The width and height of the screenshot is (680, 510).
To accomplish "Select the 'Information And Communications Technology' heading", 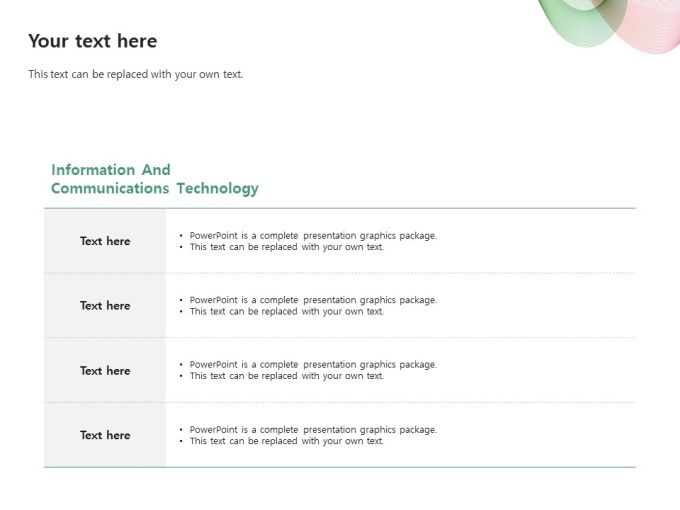I will click(x=155, y=179).
